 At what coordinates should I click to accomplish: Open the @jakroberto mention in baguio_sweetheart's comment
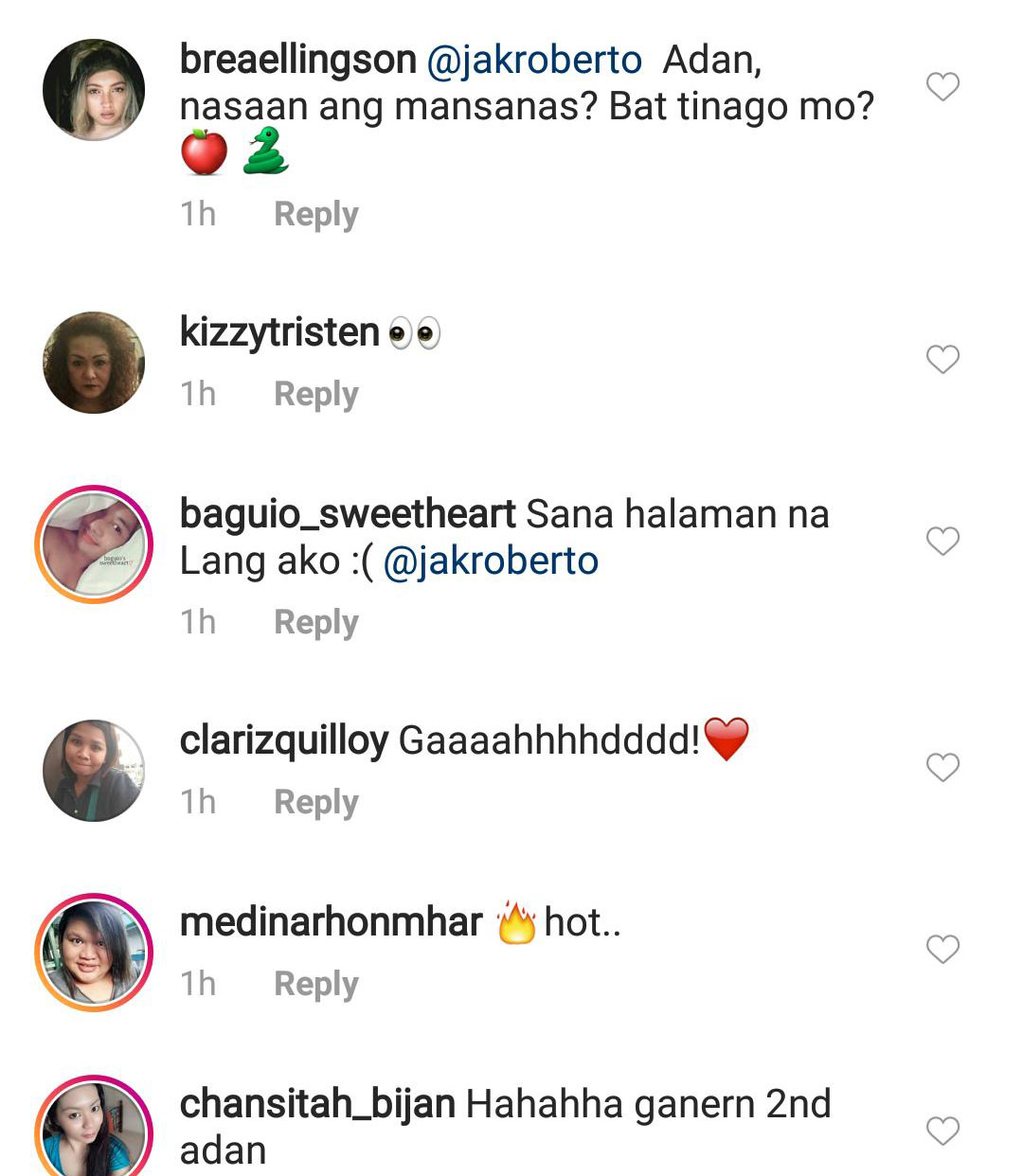(x=491, y=561)
